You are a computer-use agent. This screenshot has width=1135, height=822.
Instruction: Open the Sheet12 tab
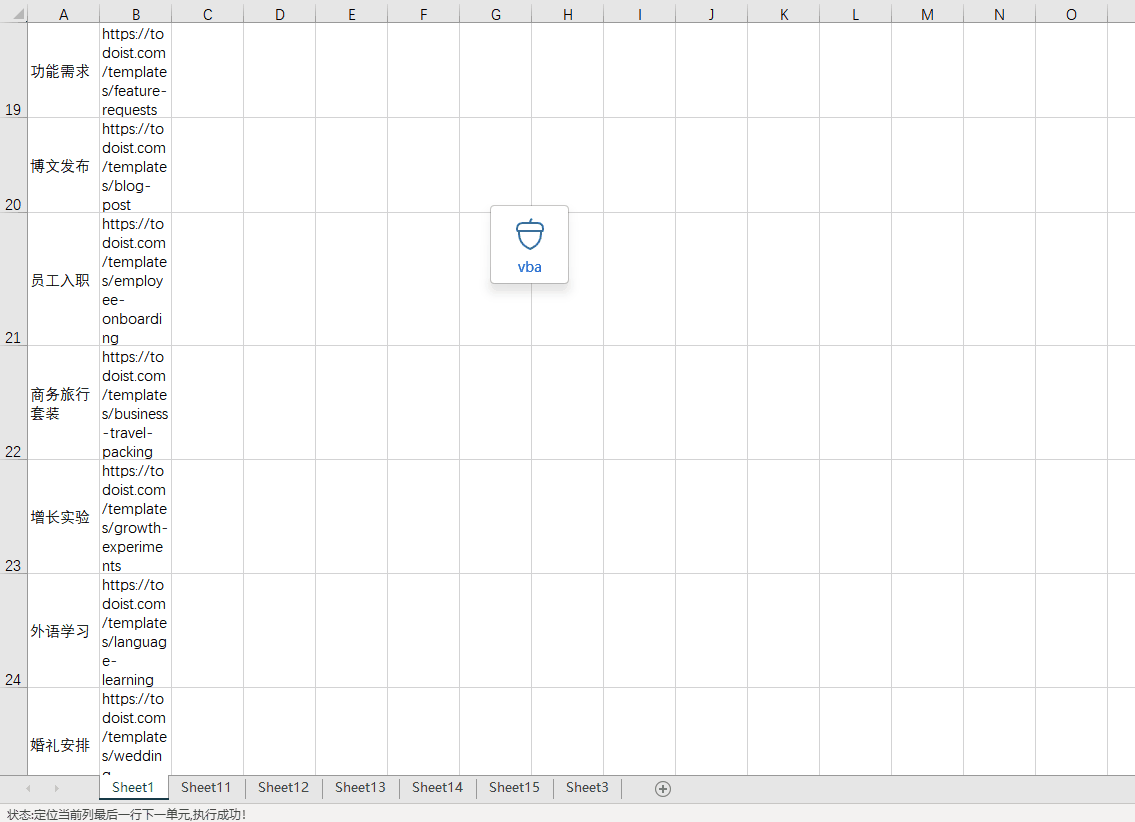[x=283, y=788]
